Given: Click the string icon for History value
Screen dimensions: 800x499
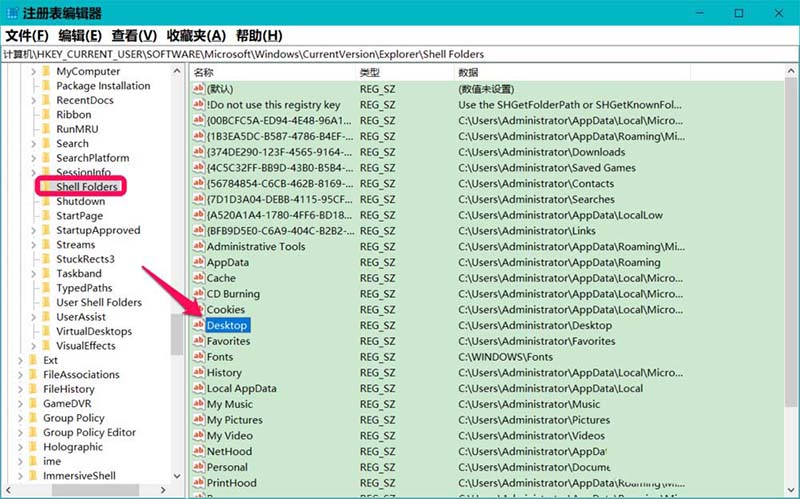Looking at the screenshot, I should tap(198, 372).
